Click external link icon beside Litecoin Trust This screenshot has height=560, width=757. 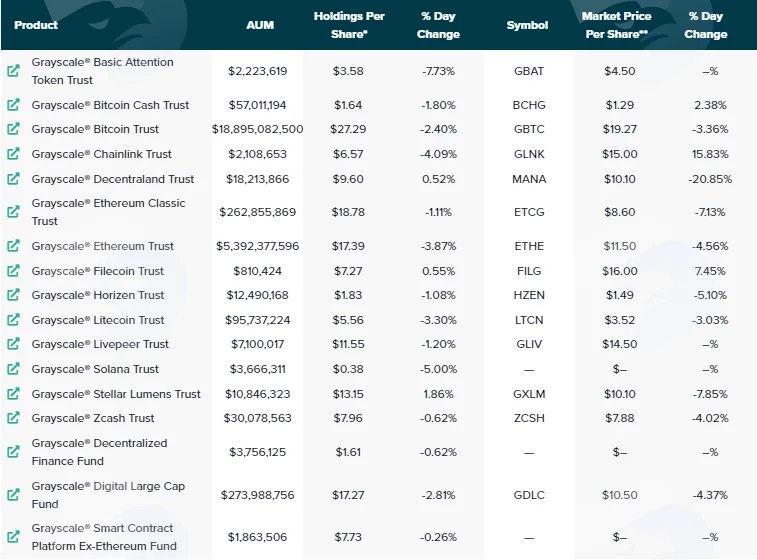point(14,320)
